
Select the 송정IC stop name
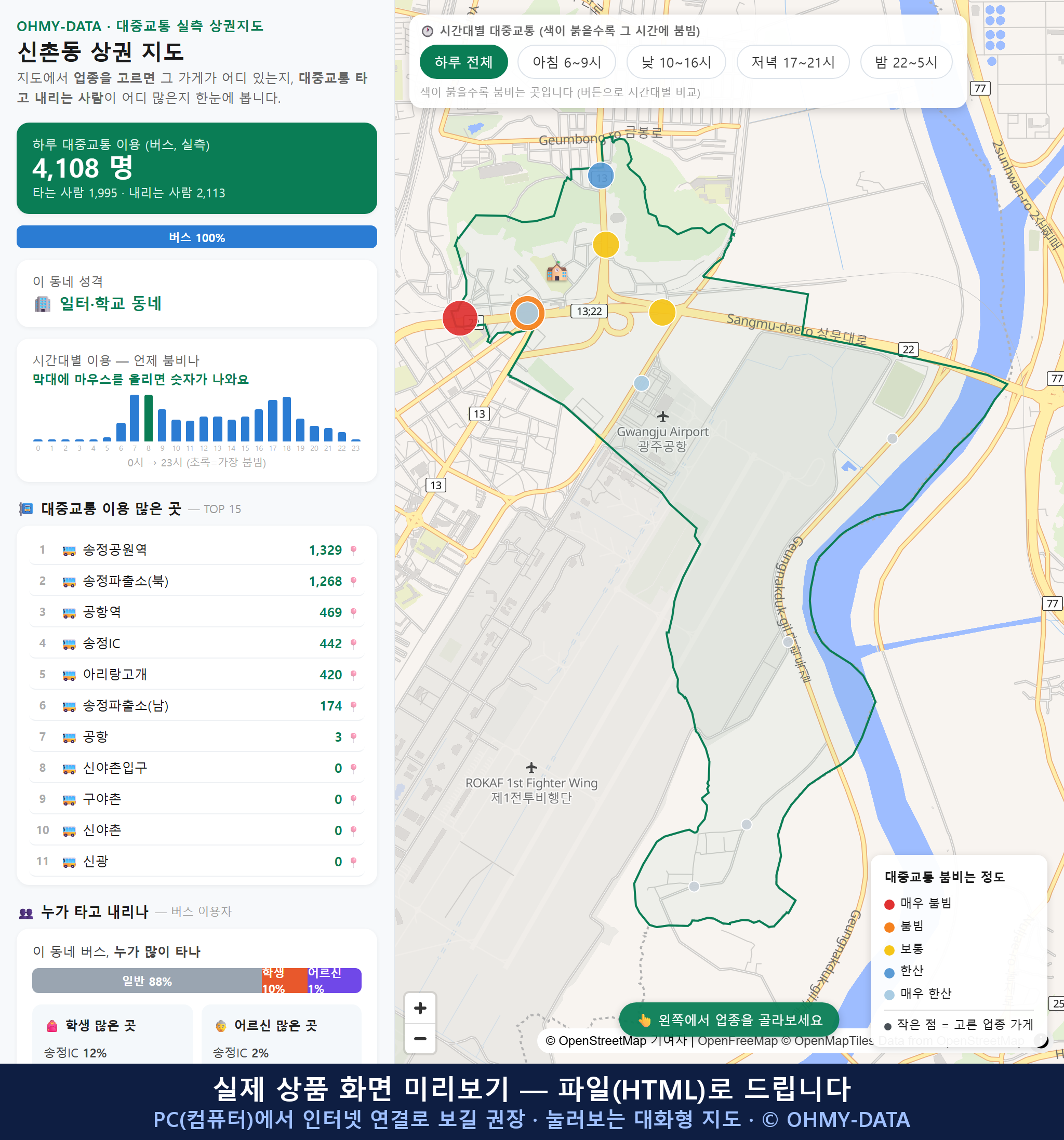point(101,643)
